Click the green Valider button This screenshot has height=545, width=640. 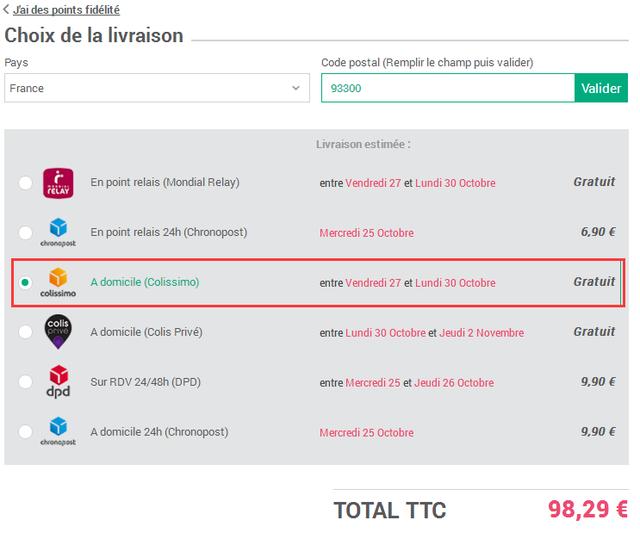click(x=601, y=88)
